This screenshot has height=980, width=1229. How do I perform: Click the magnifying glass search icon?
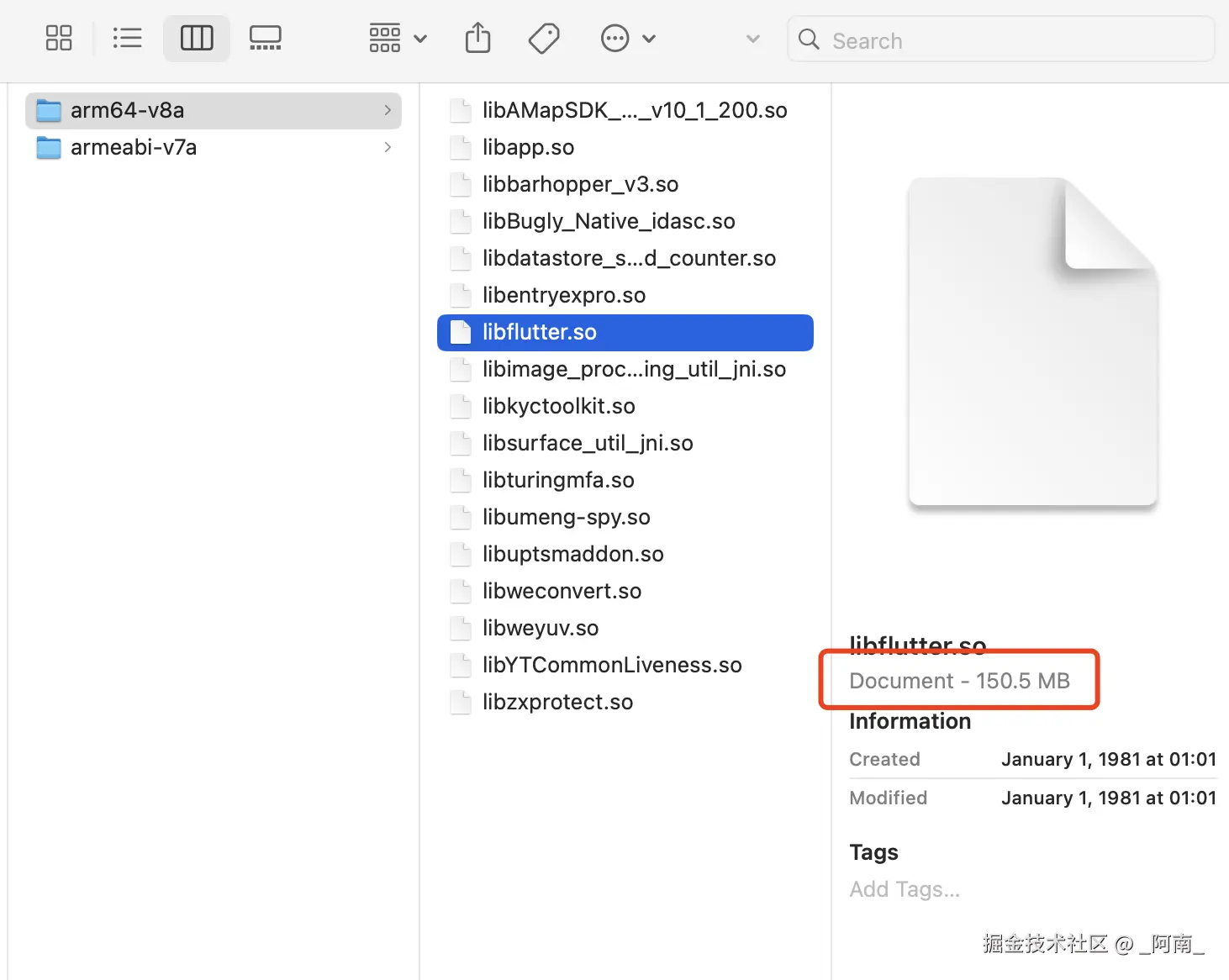coord(809,40)
